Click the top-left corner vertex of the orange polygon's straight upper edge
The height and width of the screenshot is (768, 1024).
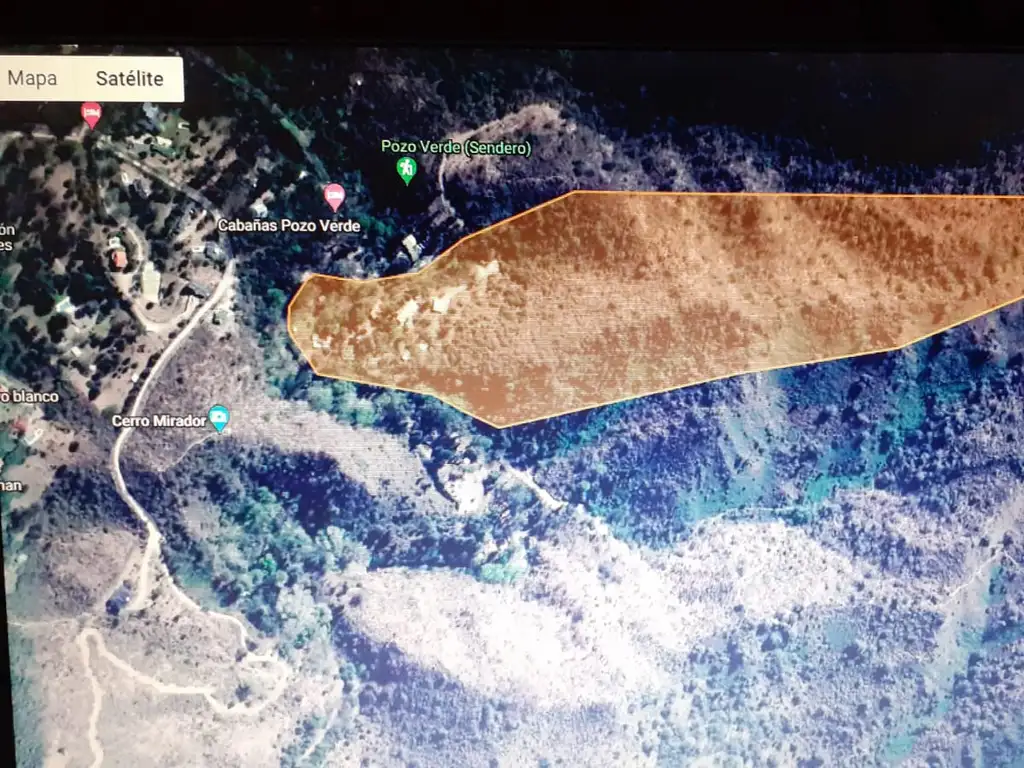point(577,191)
